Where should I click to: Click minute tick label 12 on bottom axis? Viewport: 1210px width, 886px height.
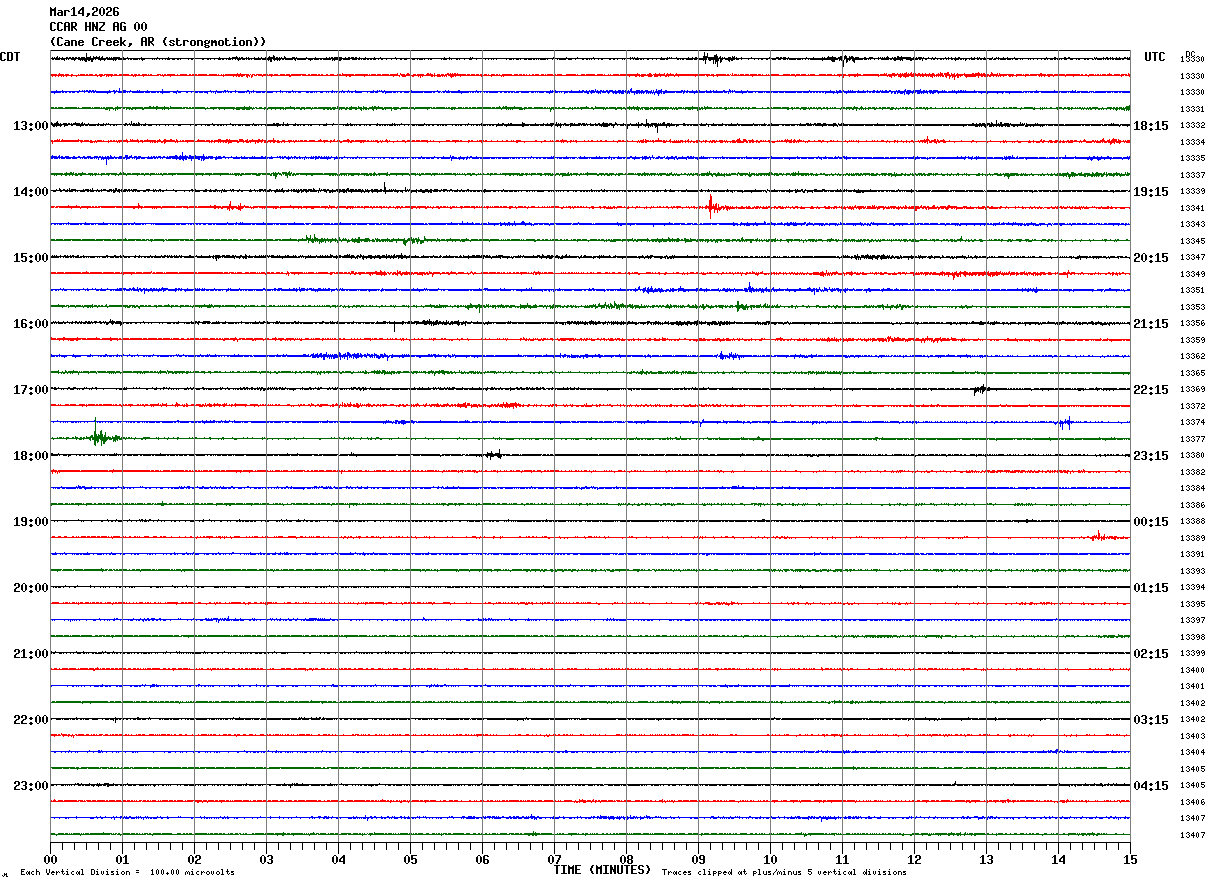(914, 859)
